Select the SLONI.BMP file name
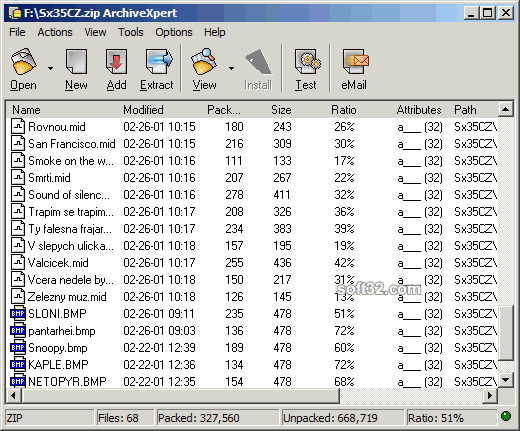 click(57, 314)
